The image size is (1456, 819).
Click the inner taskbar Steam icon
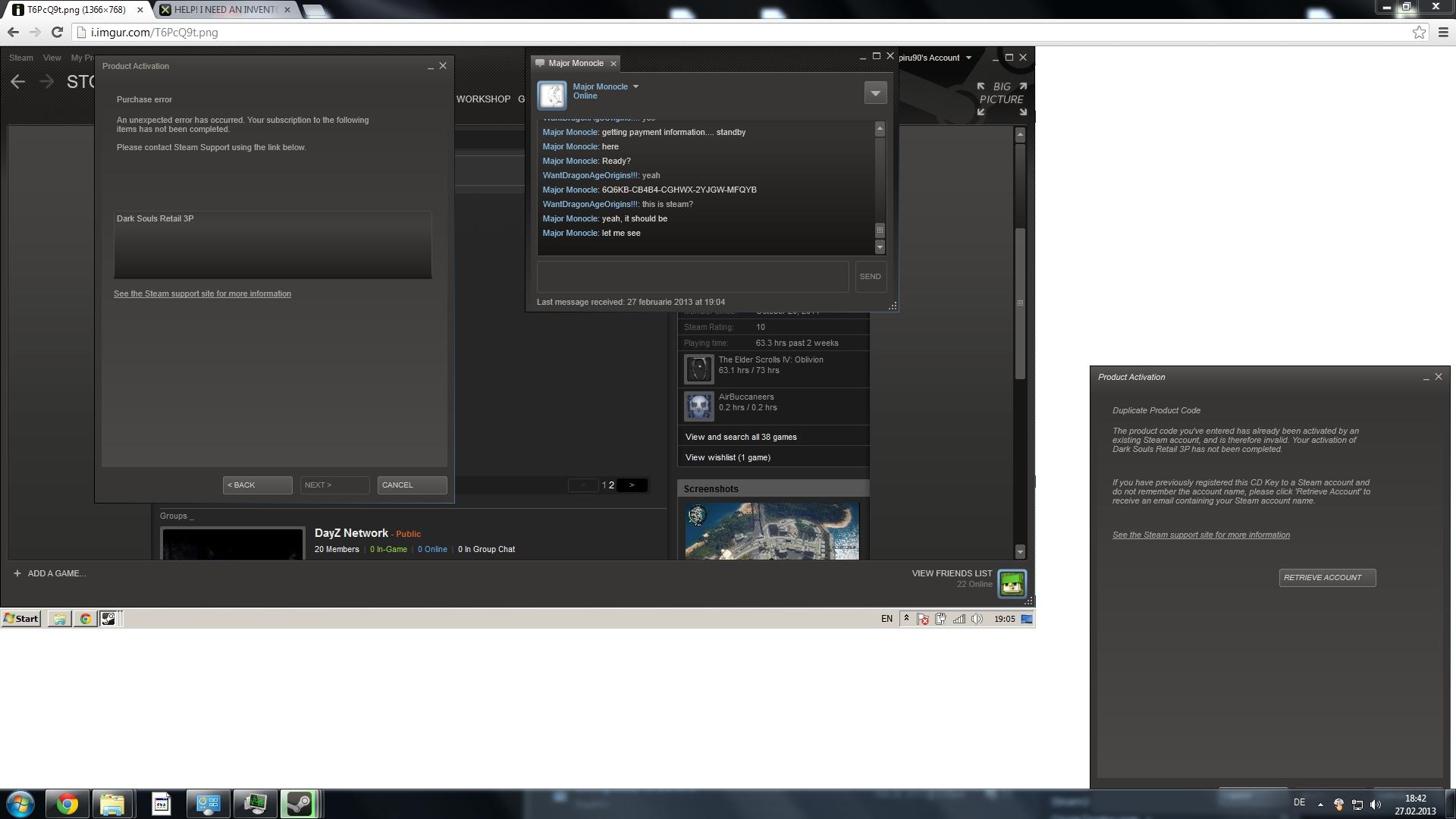click(x=108, y=619)
